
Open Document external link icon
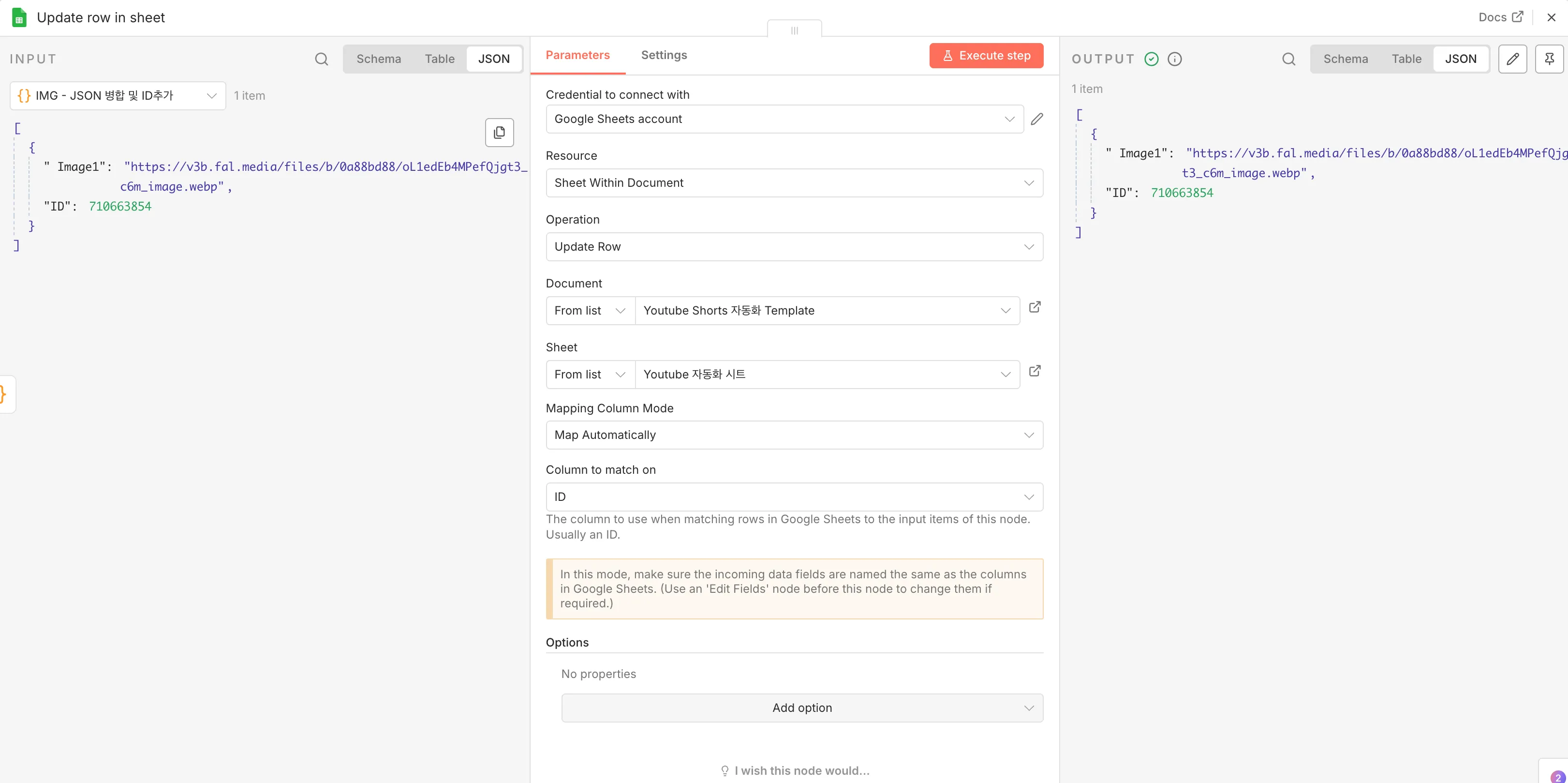1034,307
